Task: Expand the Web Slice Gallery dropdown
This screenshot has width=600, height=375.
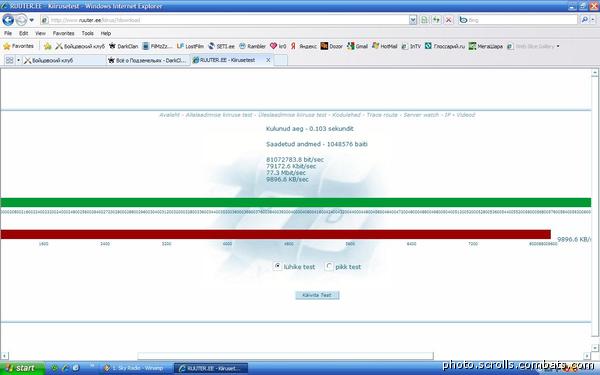Action: (558, 46)
